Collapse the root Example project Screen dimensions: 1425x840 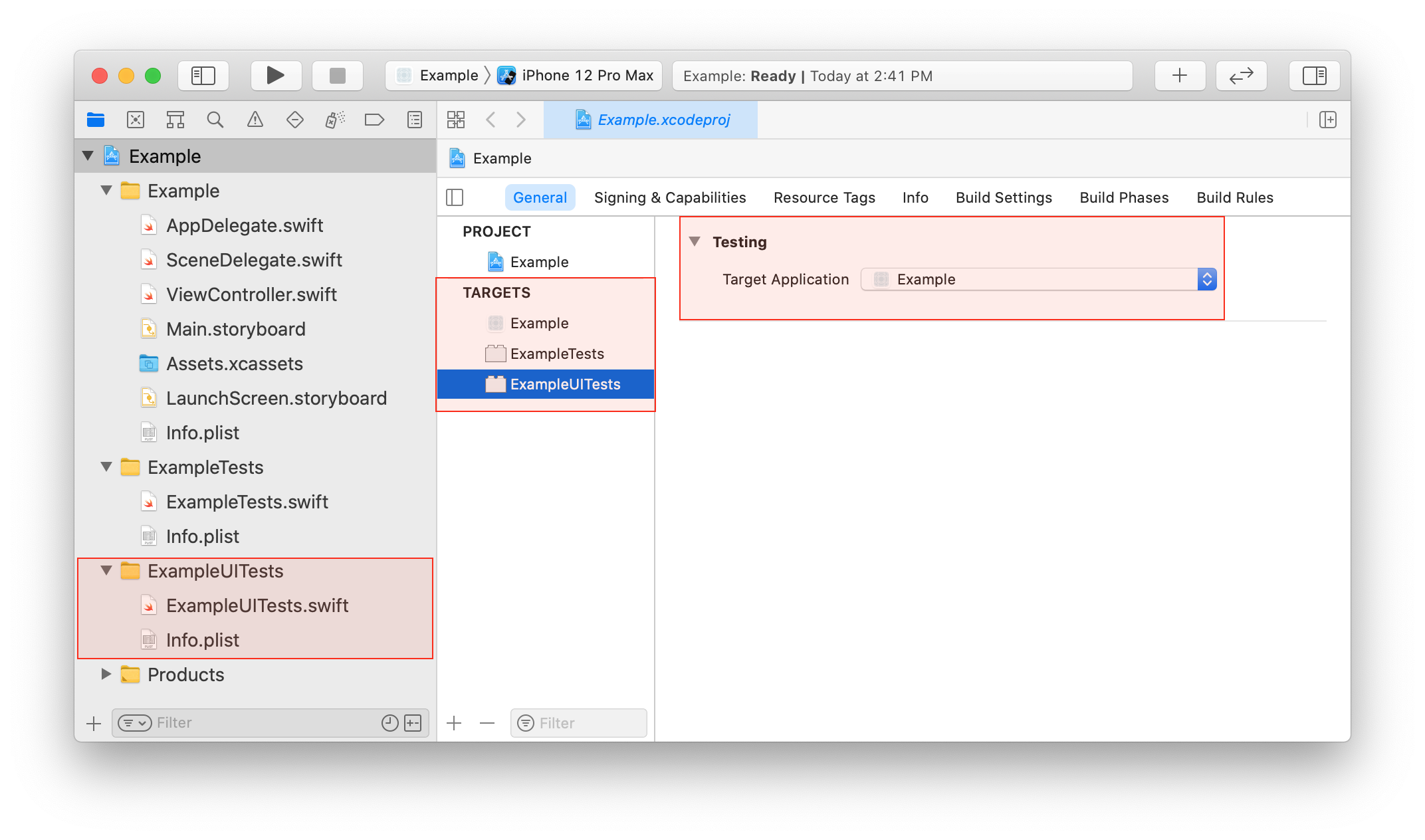[88, 156]
